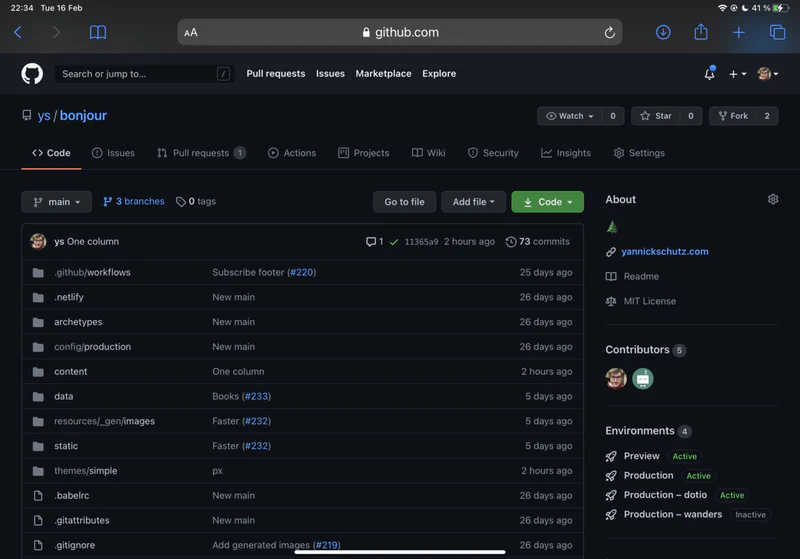The height and width of the screenshot is (559, 800).
Task: Open the plus create-new dropdown
Action: tap(737, 74)
